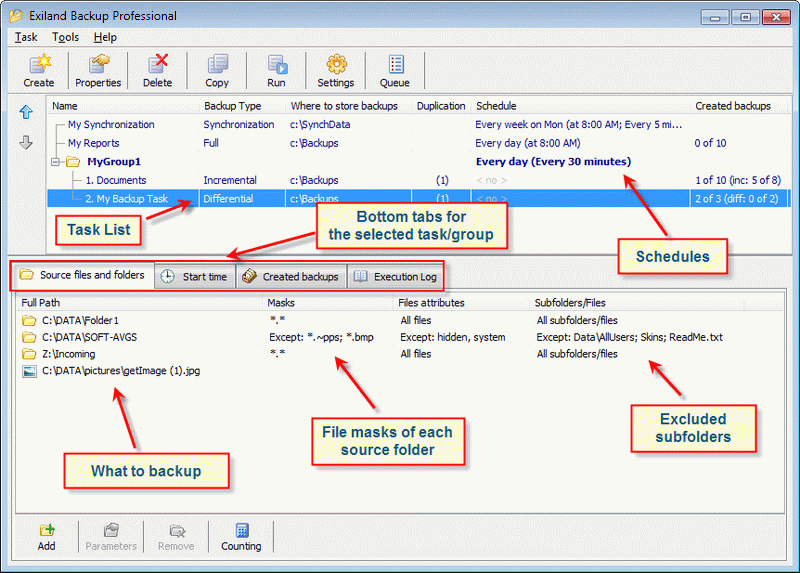Sort task list by Name column
The height and width of the screenshot is (573, 800).
(124, 106)
